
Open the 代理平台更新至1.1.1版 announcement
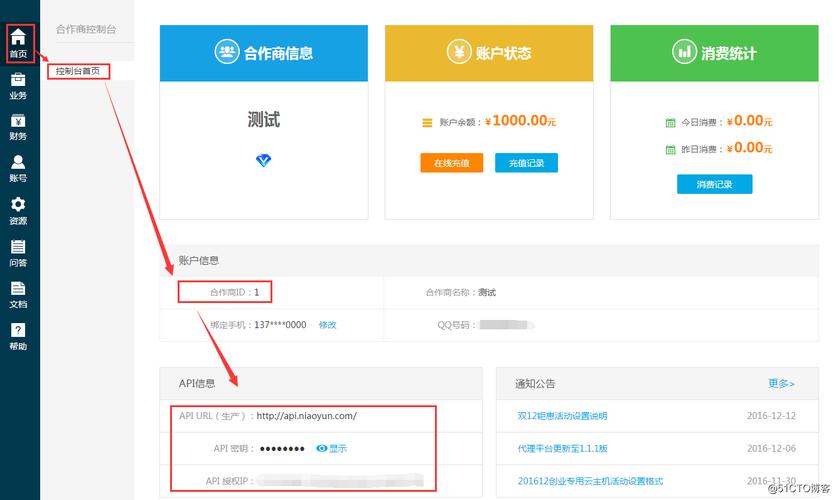pyautogui.click(x=562, y=448)
